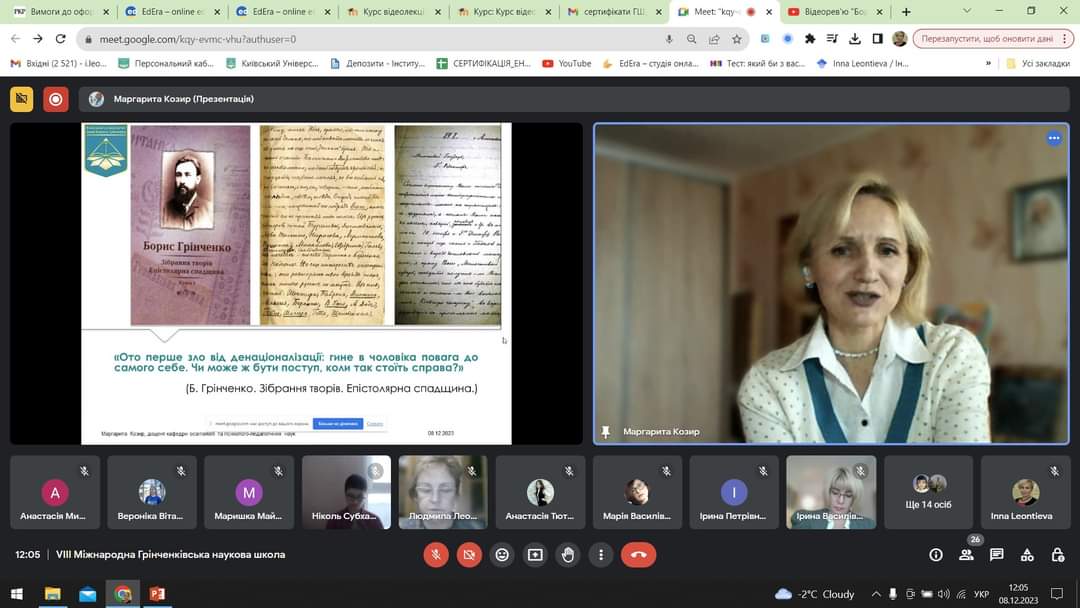This screenshot has width=1080, height=608.
Task: Unmute the microphone in Meet controls
Action: (x=435, y=554)
